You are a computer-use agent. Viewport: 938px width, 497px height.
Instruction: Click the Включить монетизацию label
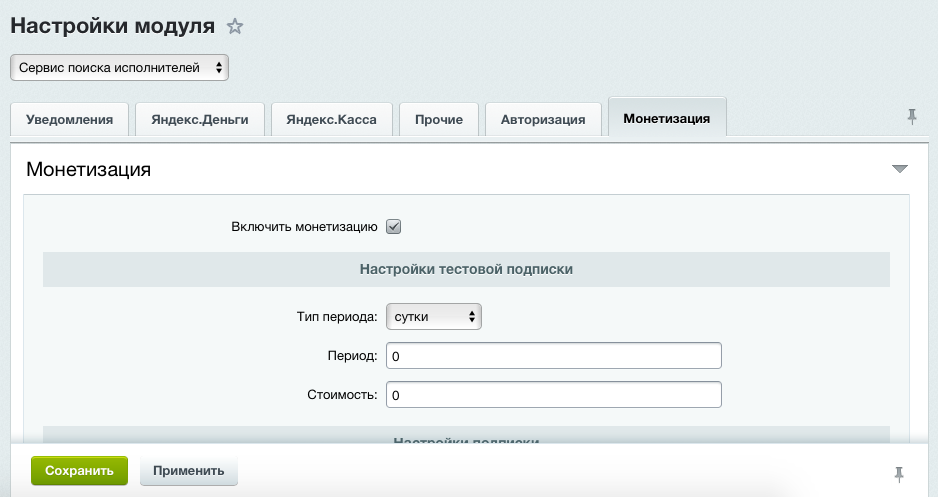coord(304,227)
